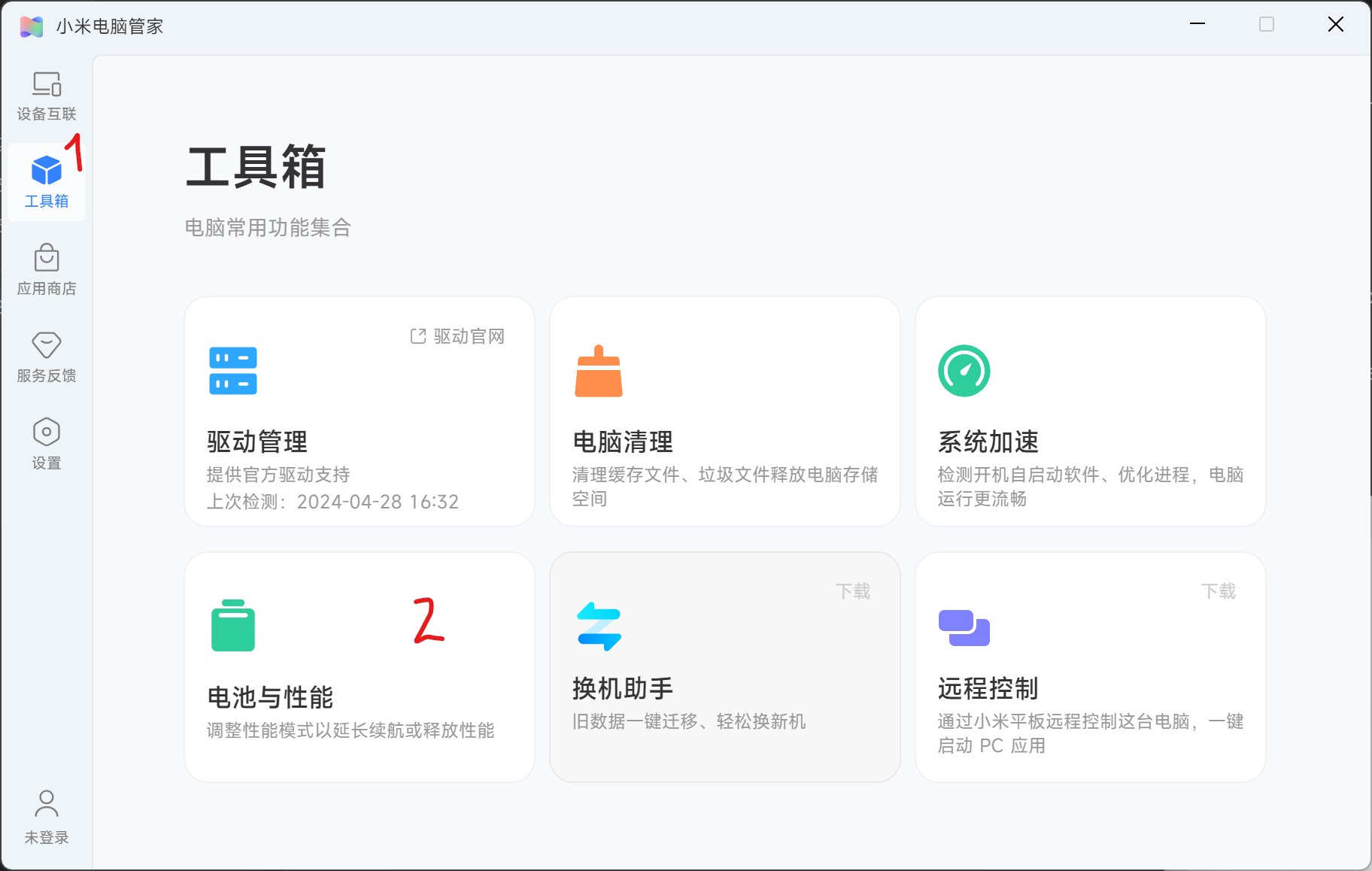
Task: Click the orange 电脑清理 broom icon
Action: coord(599,371)
